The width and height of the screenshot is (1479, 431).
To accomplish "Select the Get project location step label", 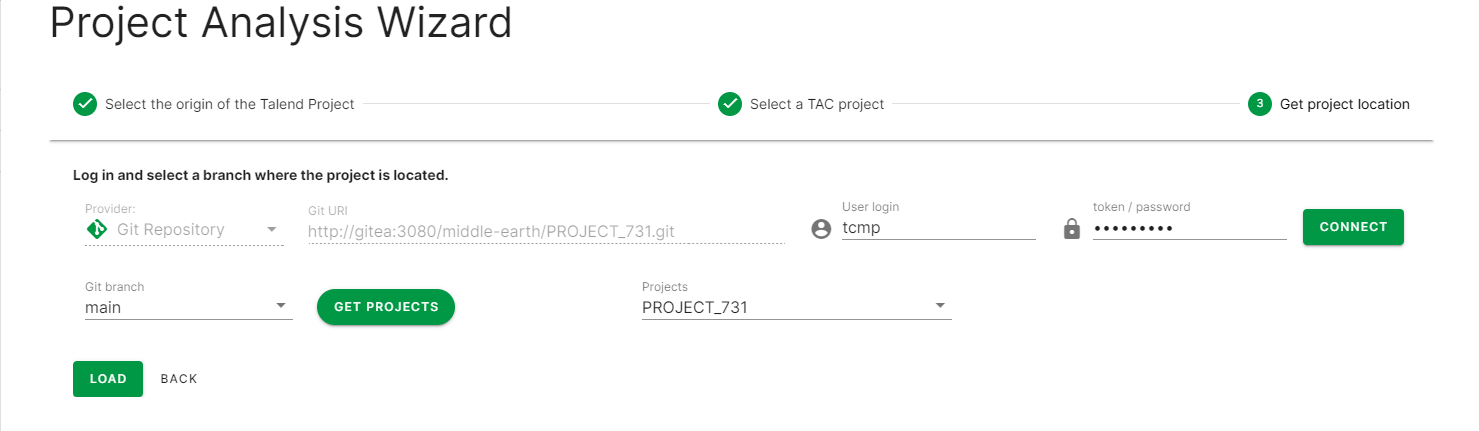I will 1344,104.
